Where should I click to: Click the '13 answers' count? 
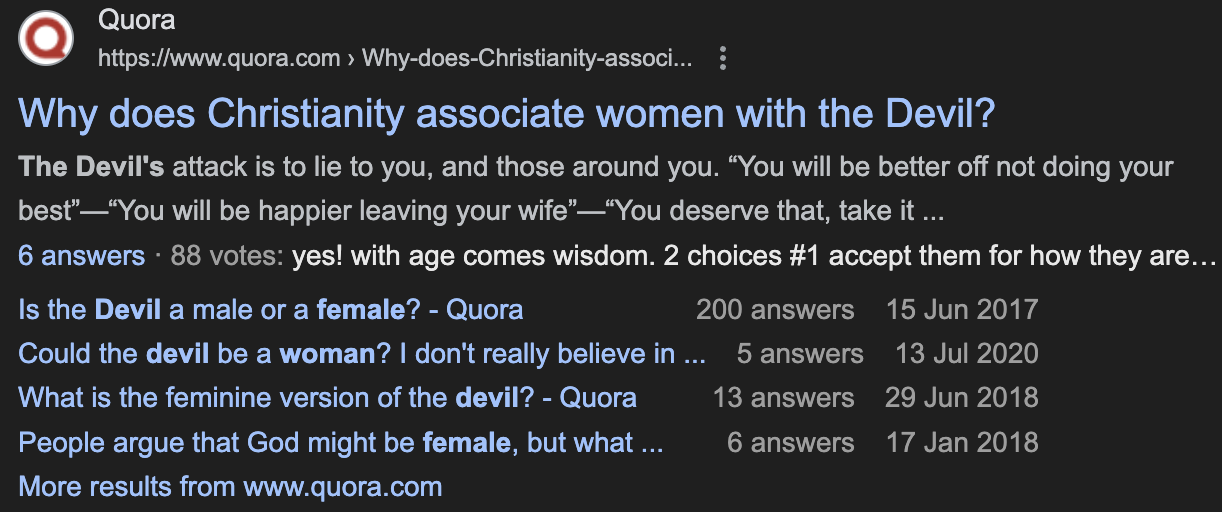point(783,397)
